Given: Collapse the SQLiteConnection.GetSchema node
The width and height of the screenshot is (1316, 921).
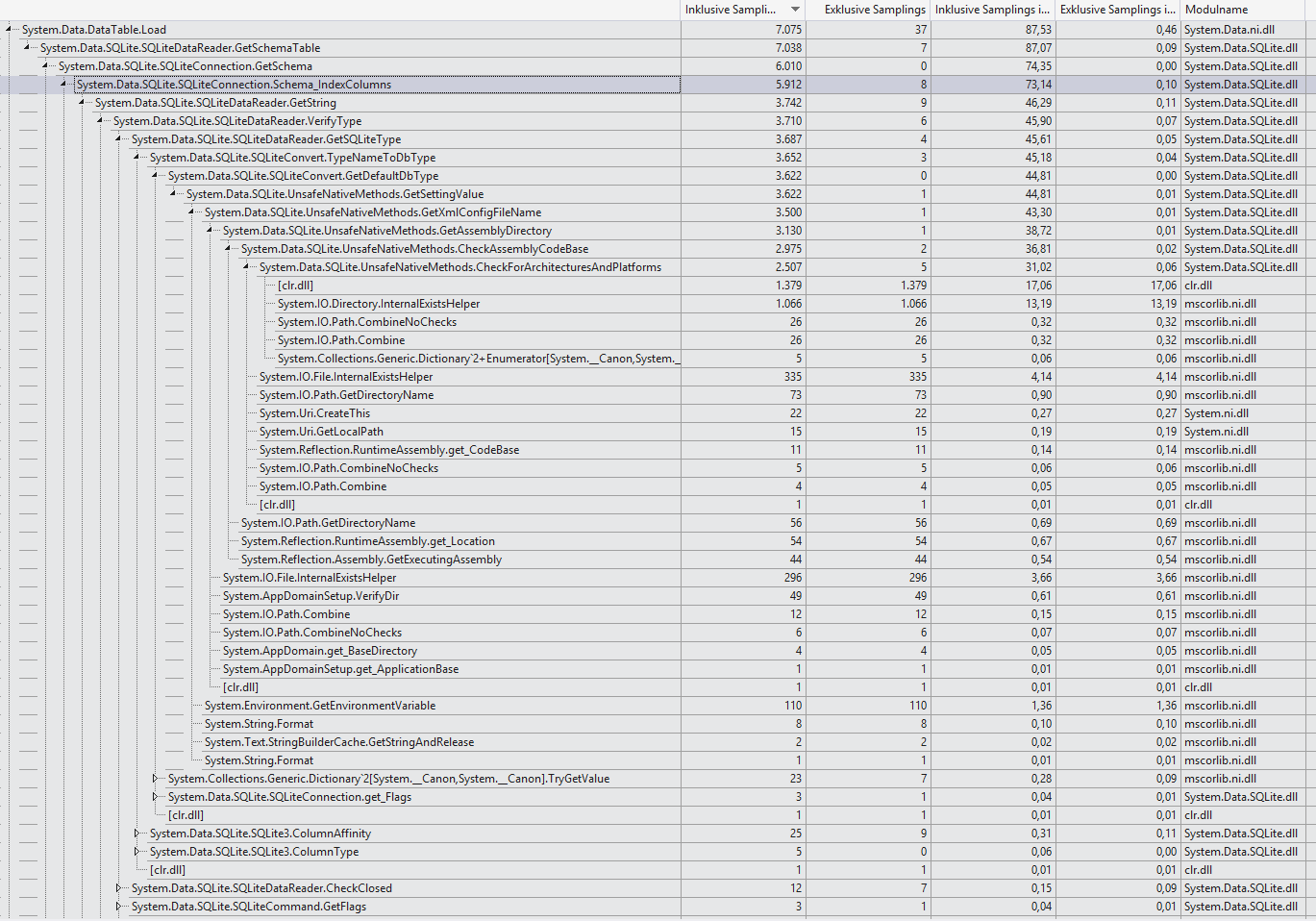Looking at the screenshot, I should click(x=45, y=66).
